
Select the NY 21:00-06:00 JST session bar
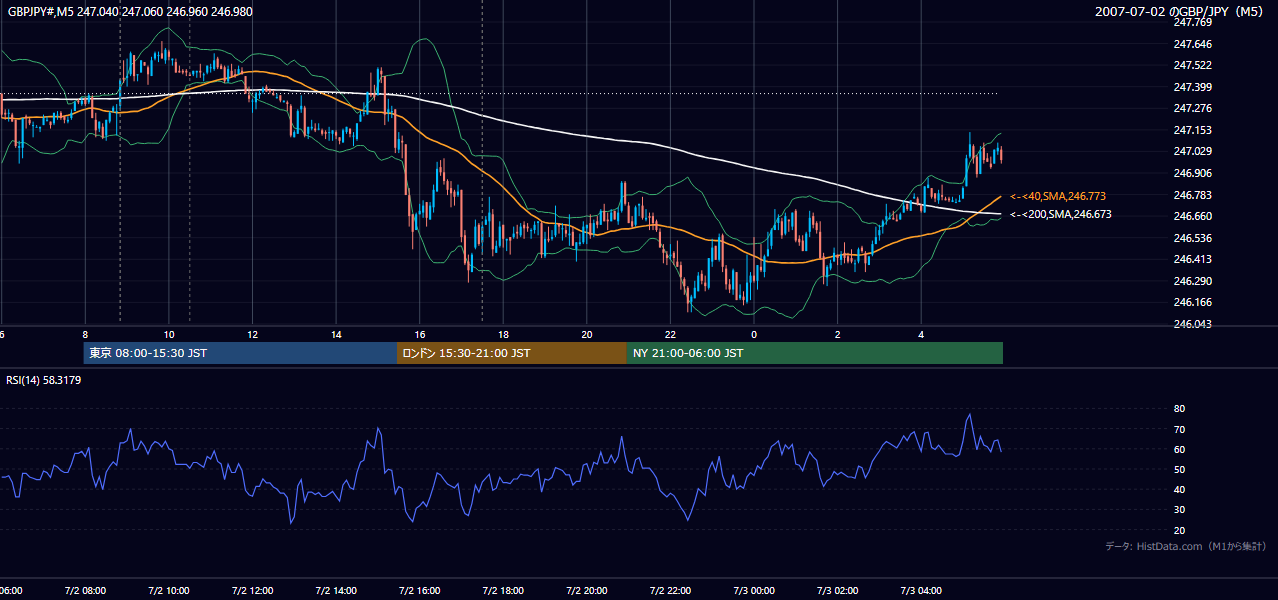pos(815,353)
